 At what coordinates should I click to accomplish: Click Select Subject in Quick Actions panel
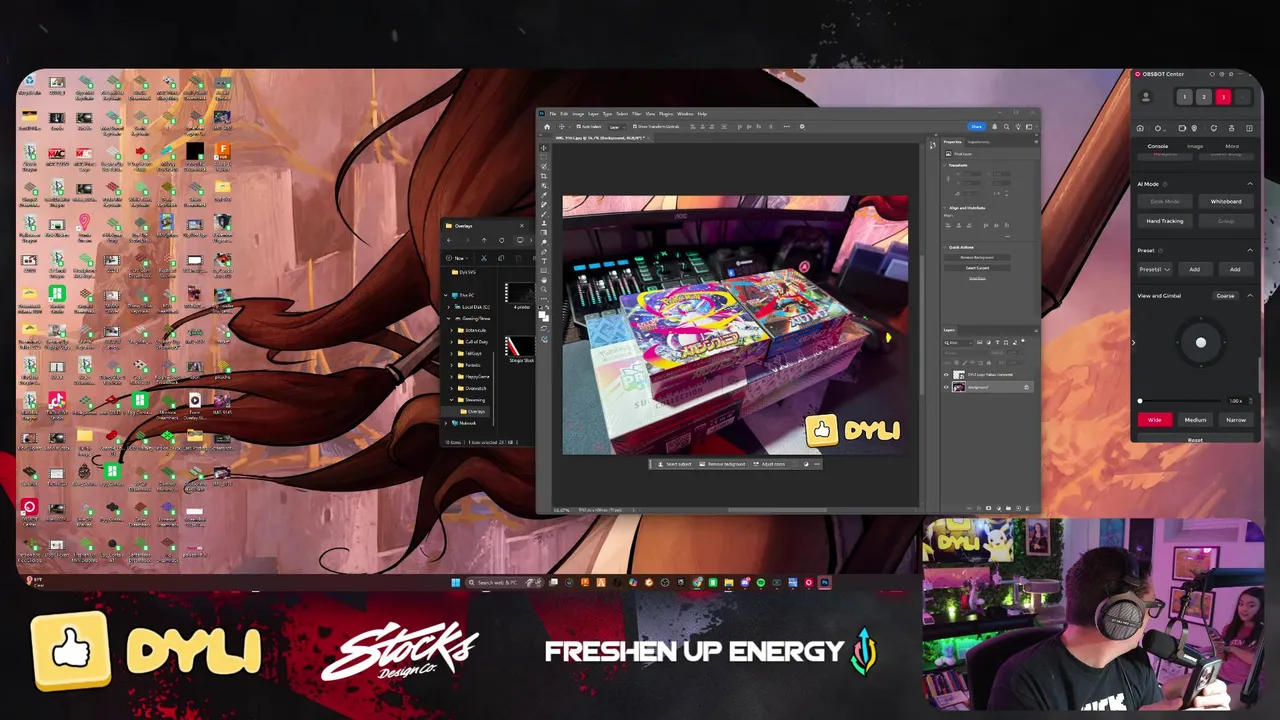(977, 268)
